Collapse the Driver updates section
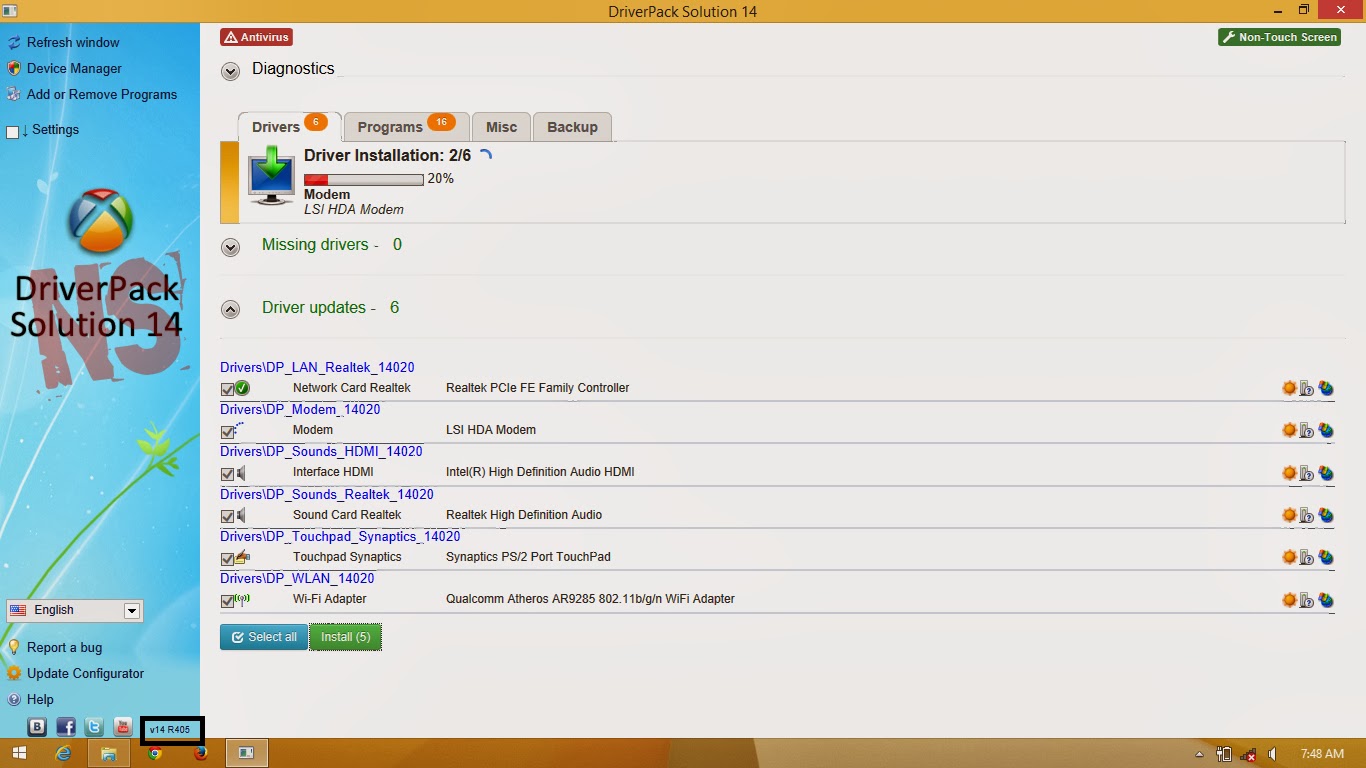This screenshot has height=768, width=1366. pos(231,309)
